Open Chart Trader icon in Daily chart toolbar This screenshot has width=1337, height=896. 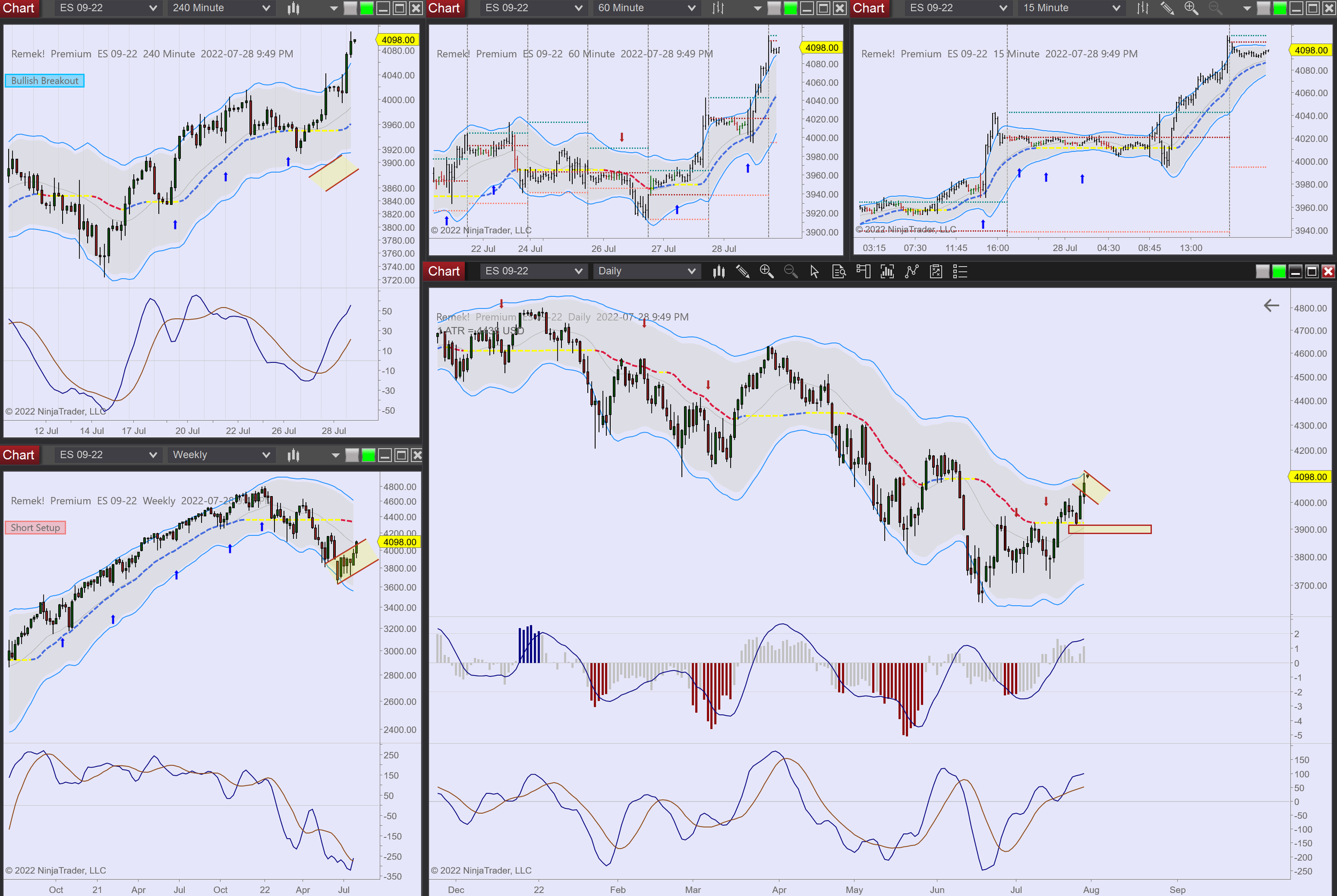[863, 272]
